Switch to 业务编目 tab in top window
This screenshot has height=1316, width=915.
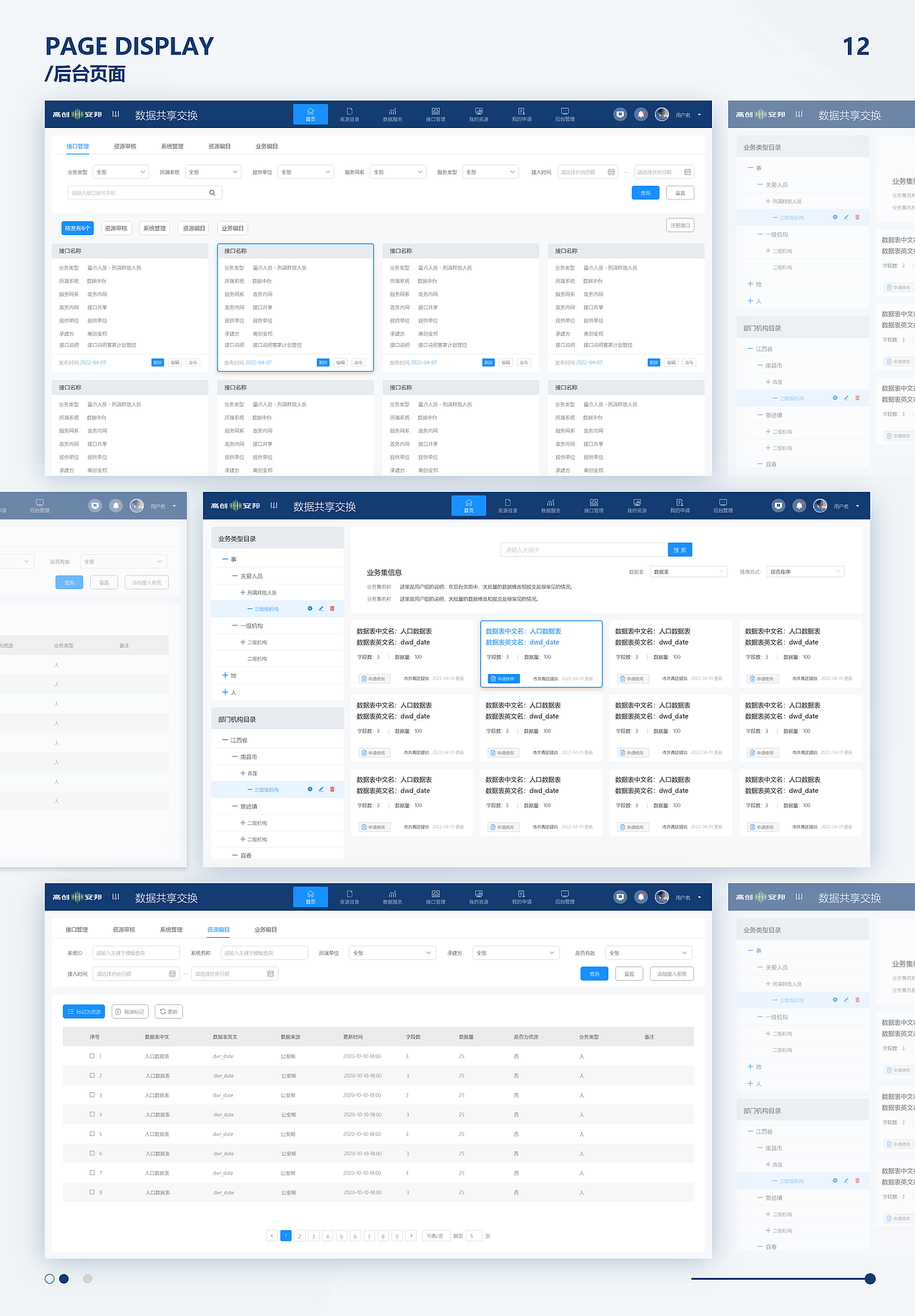tap(267, 147)
